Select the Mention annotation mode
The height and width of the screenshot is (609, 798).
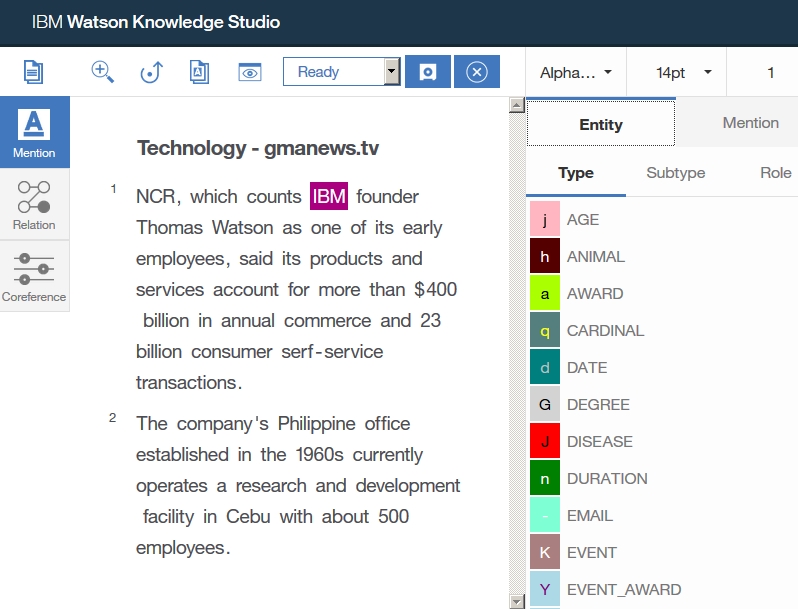tap(35, 132)
